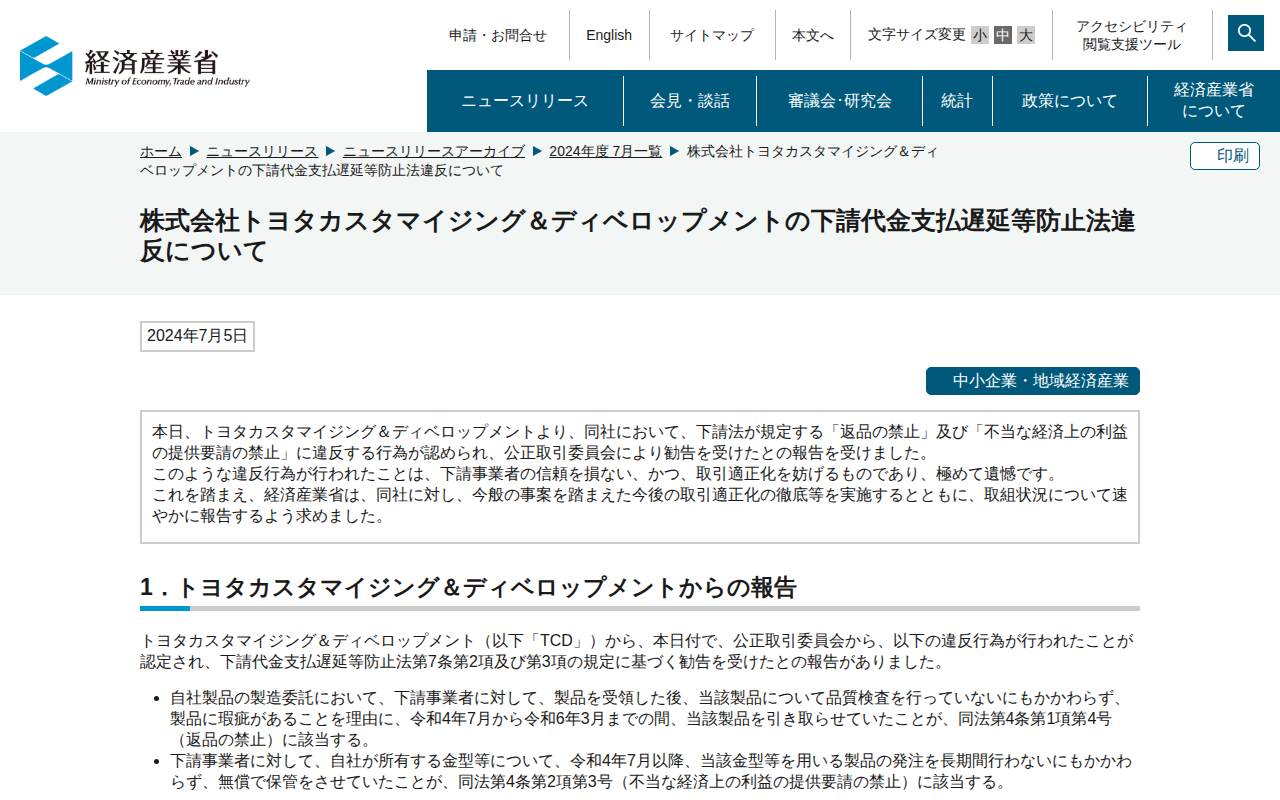Click the search magnifier icon
The width and height of the screenshot is (1280, 800).
(1246, 33)
